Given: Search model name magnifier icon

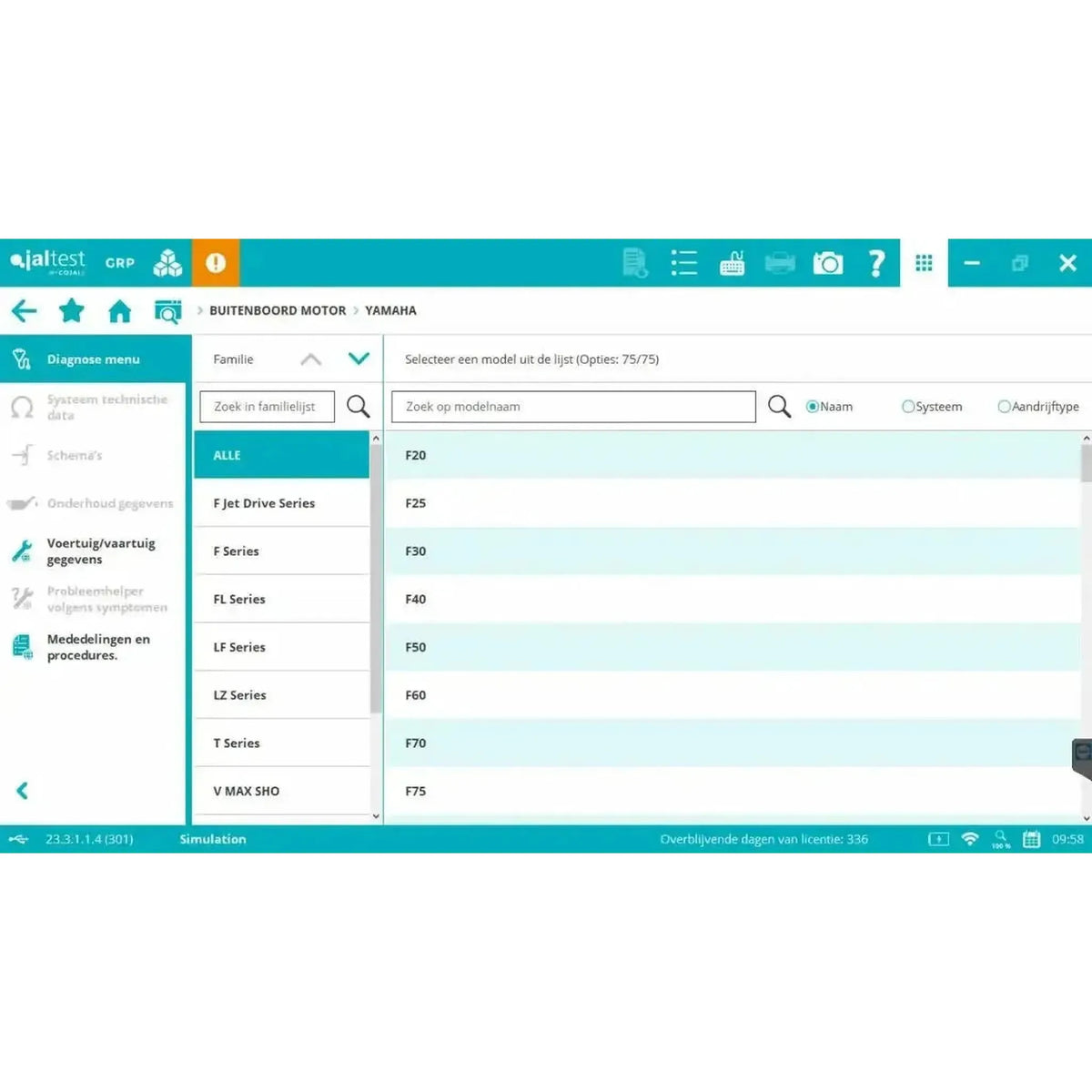Looking at the screenshot, I should click(779, 406).
